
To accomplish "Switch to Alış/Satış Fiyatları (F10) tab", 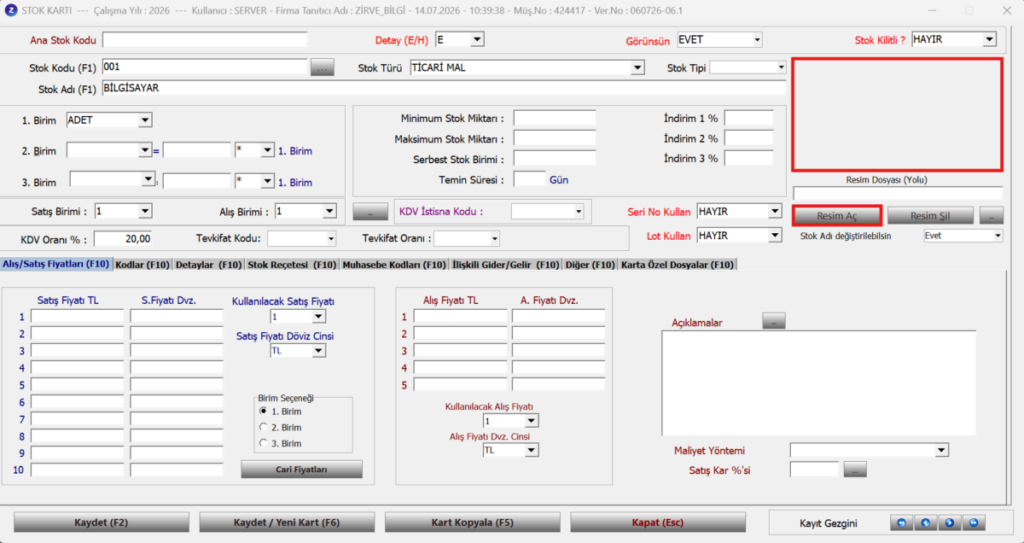I will (x=56, y=264).
